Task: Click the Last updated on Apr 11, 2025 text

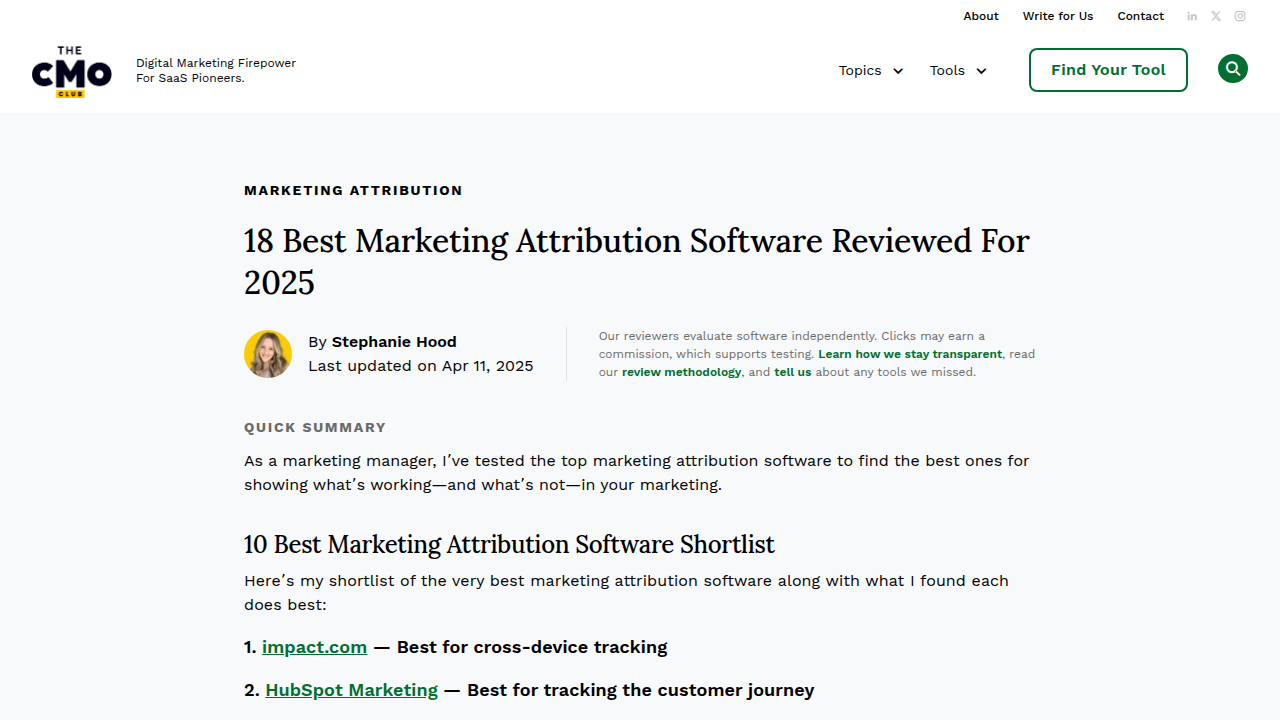Action: [421, 366]
